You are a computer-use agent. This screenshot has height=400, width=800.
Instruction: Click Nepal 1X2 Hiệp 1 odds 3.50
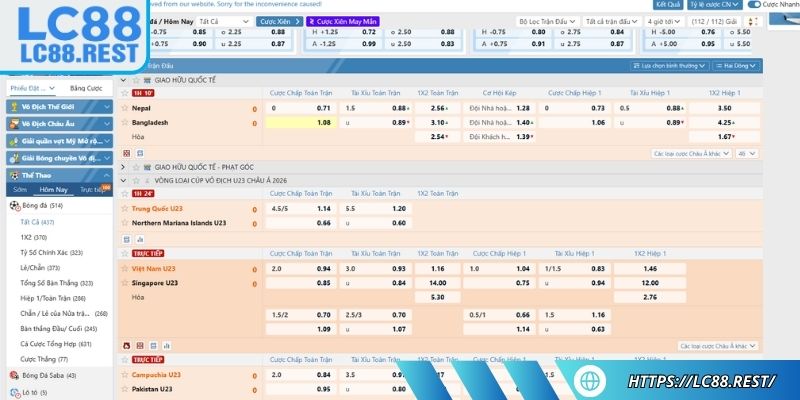point(724,108)
